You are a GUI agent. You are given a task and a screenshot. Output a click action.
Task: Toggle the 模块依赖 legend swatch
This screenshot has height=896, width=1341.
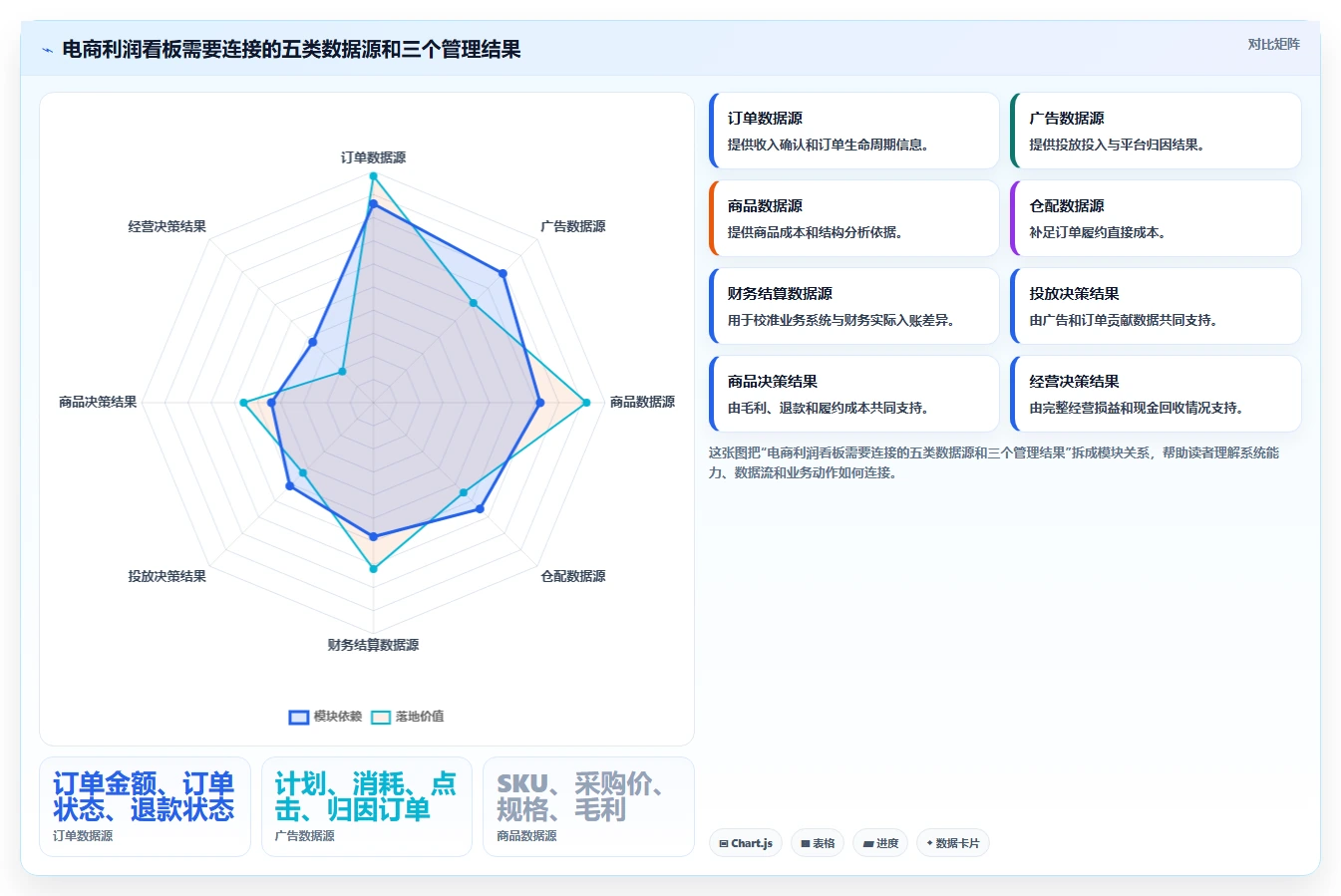pos(298,717)
